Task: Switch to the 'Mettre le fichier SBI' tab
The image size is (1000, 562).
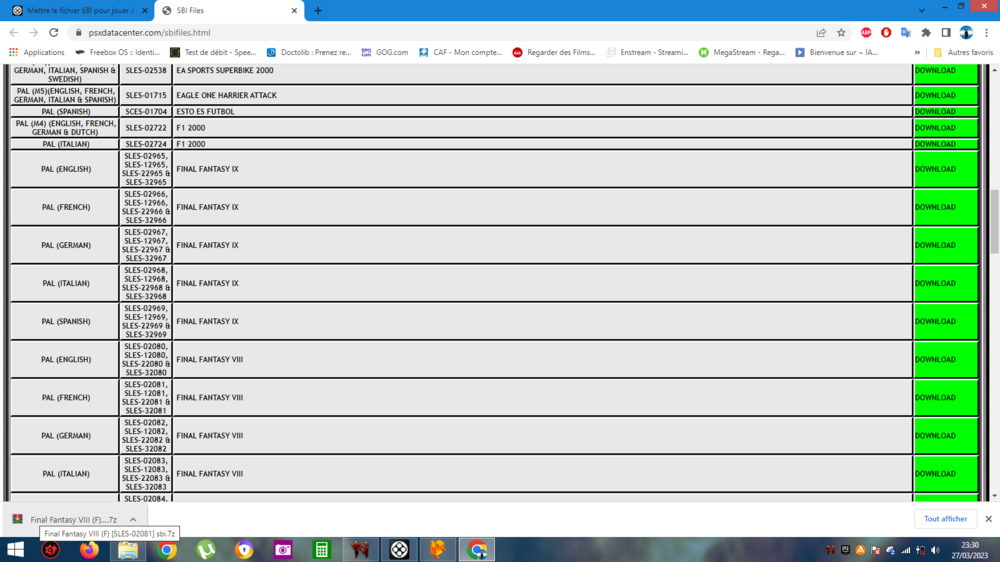Action: click(x=78, y=11)
